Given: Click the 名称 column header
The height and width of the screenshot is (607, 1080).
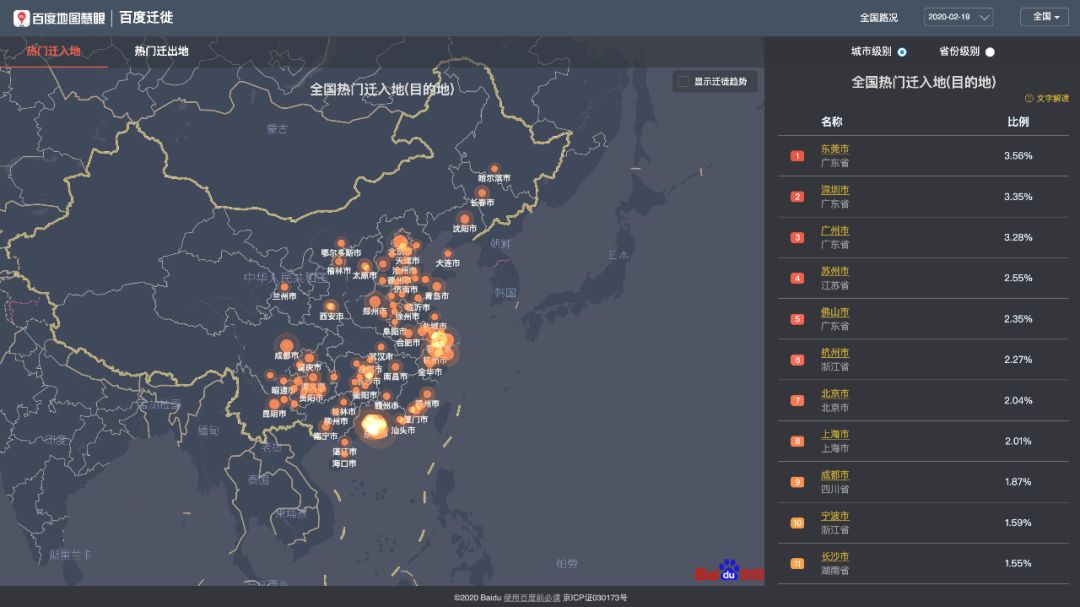Looking at the screenshot, I should click(x=831, y=122).
